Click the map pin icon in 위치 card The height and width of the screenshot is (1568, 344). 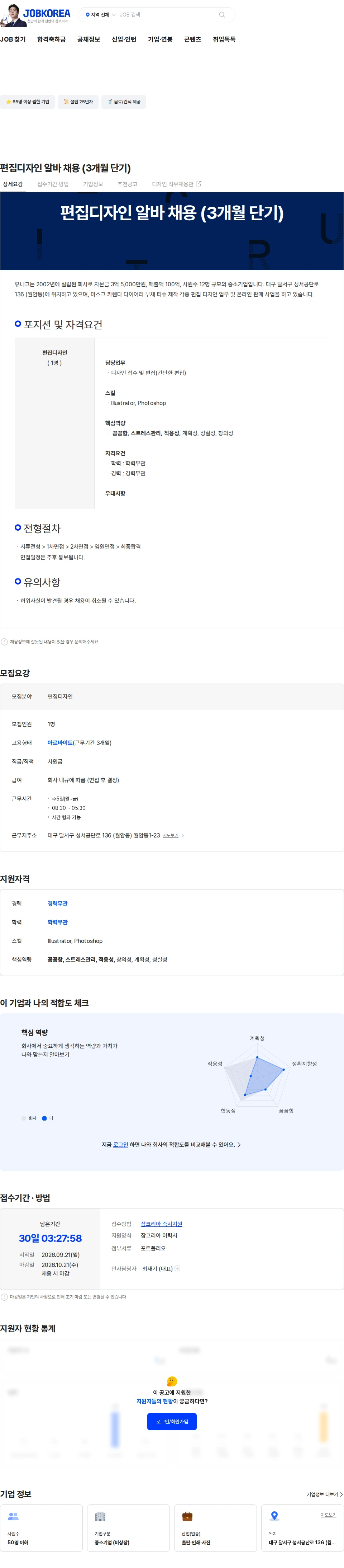point(275,1516)
